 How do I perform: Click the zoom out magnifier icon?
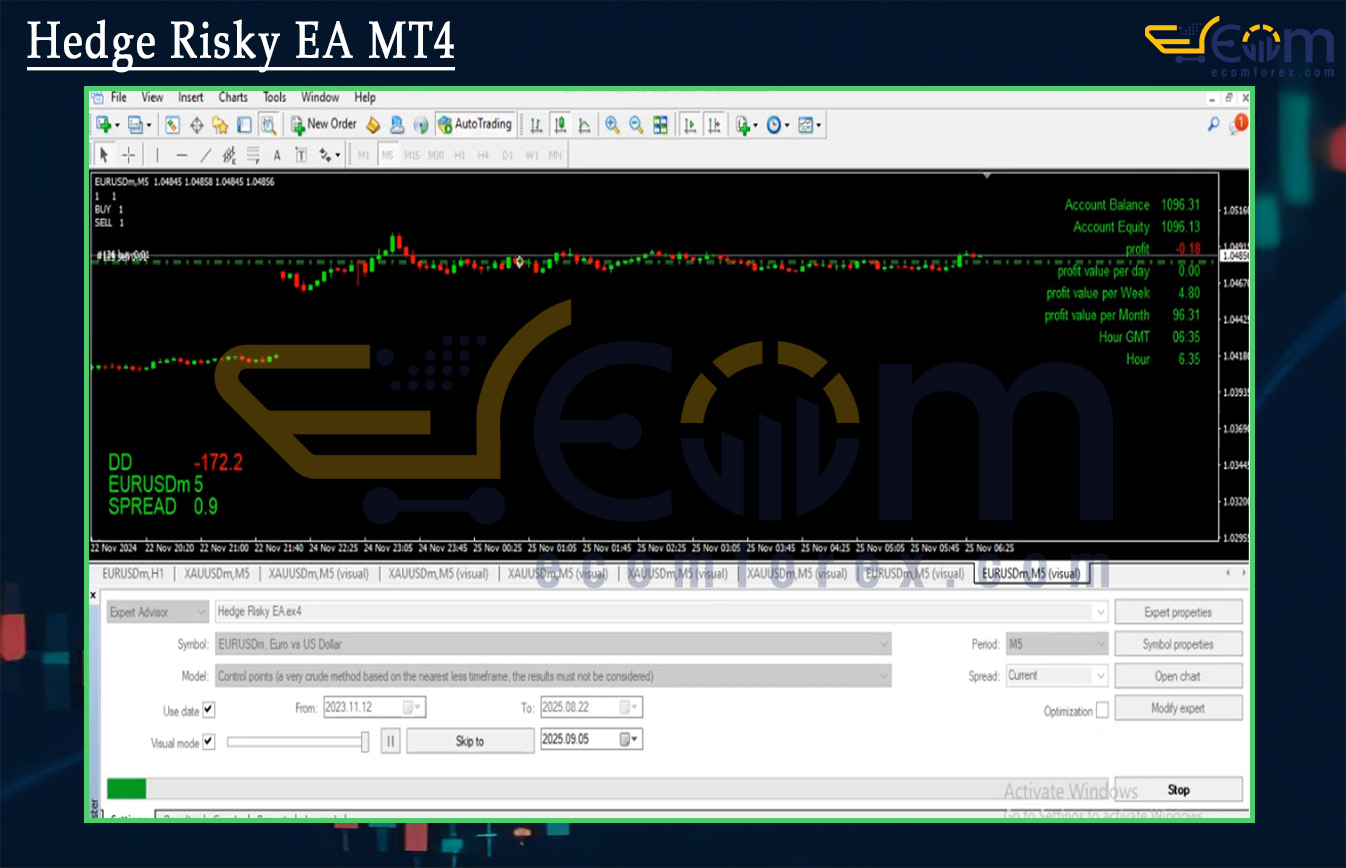click(635, 125)
